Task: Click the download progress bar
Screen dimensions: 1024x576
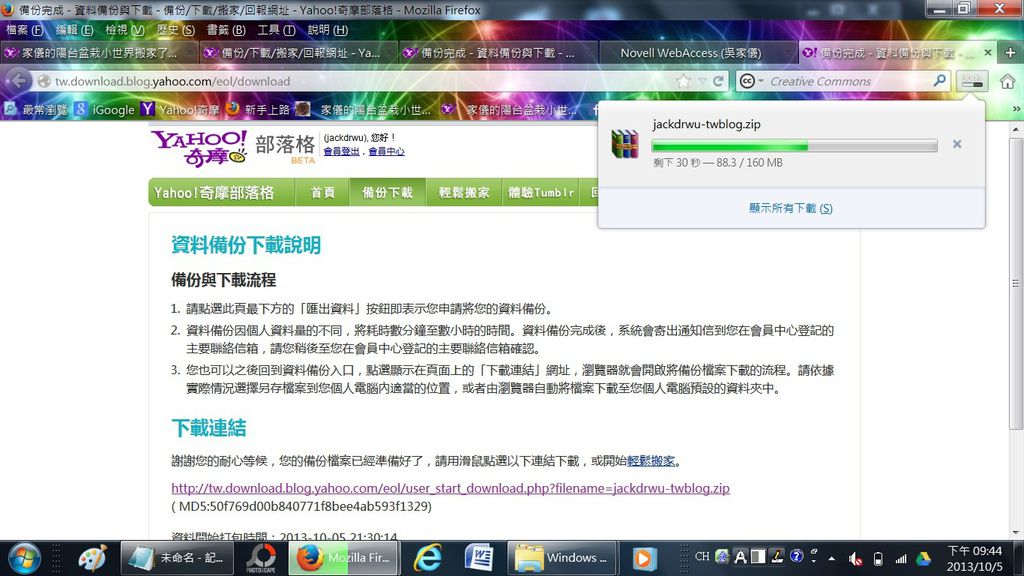Action: tap(794, 146)
